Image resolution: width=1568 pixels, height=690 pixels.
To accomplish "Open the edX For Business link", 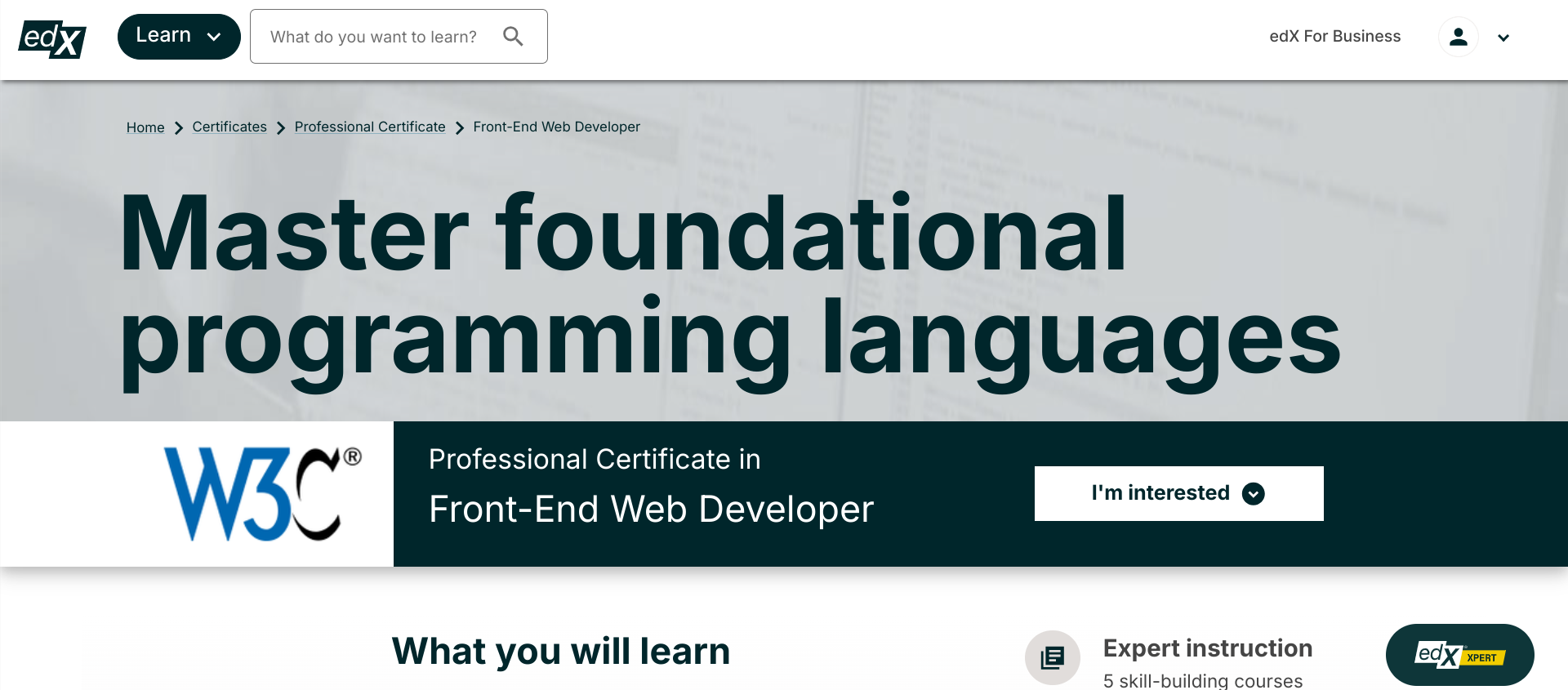I will click(x=1334, y=37).
